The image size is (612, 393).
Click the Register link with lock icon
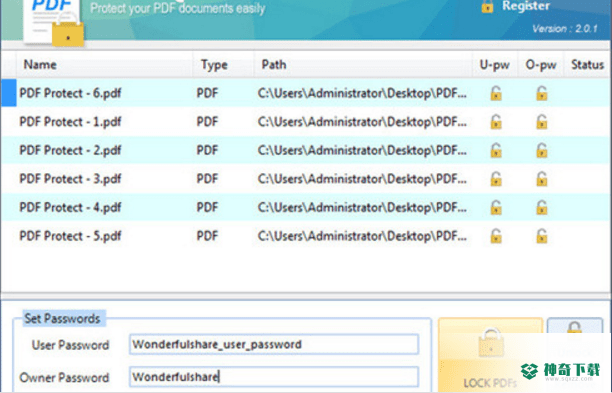coord(515,6)
